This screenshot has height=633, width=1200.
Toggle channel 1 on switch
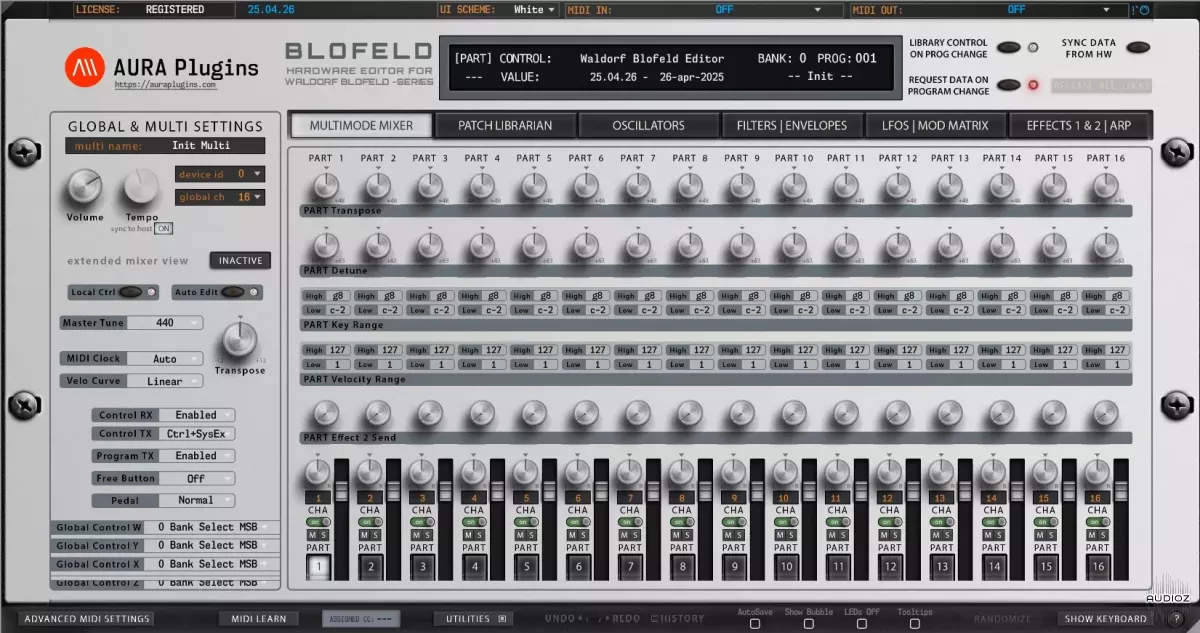click(x=318, y=522)
